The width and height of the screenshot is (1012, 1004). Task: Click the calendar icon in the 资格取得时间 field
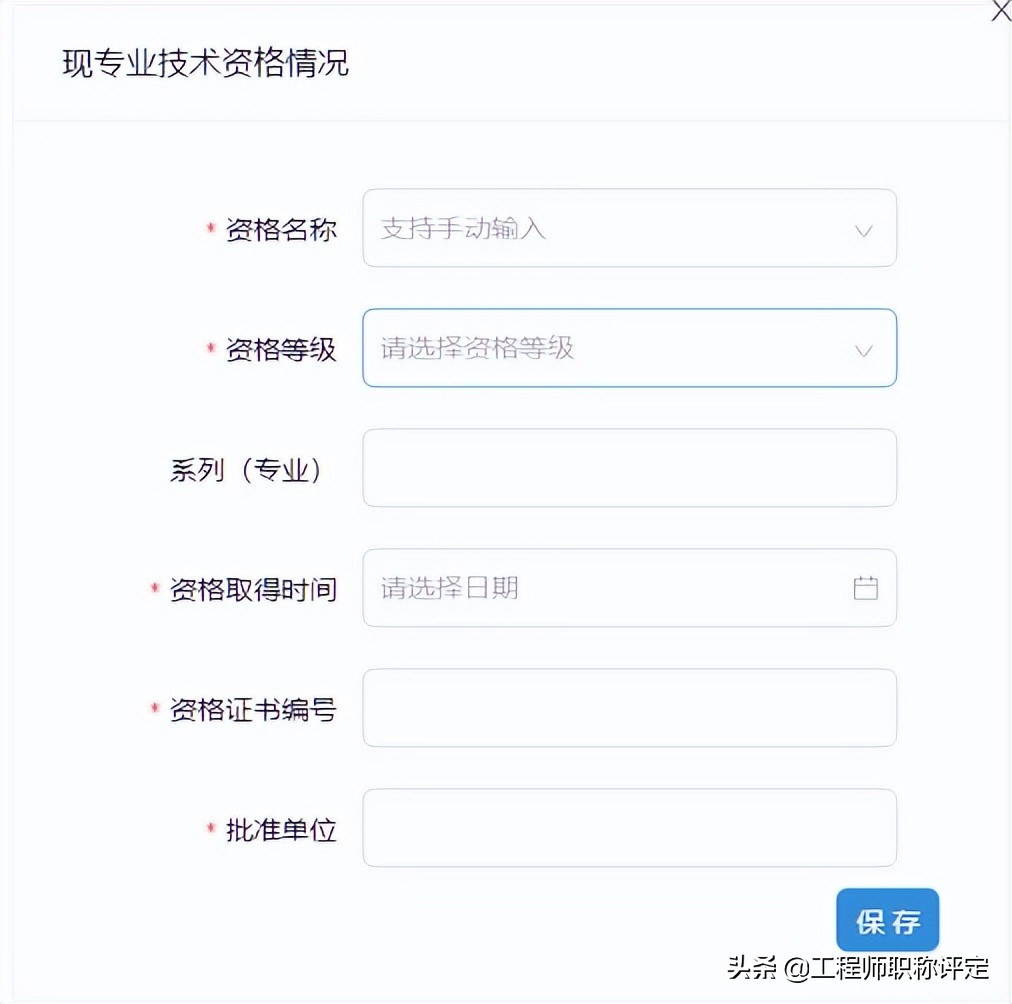pos(866,588)
